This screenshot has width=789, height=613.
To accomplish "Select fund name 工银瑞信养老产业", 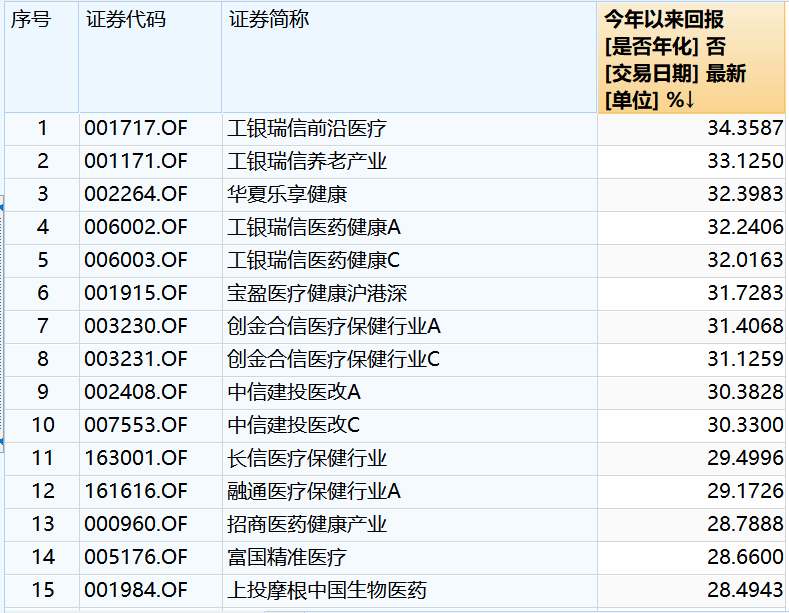I will pyautogui.click(x=306, y=162).
